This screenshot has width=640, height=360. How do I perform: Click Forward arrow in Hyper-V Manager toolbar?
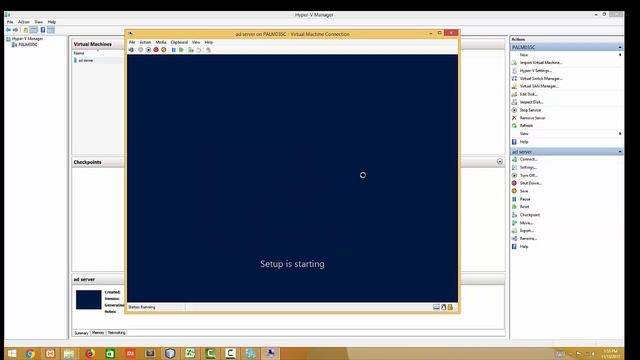[x=16, y=30]
